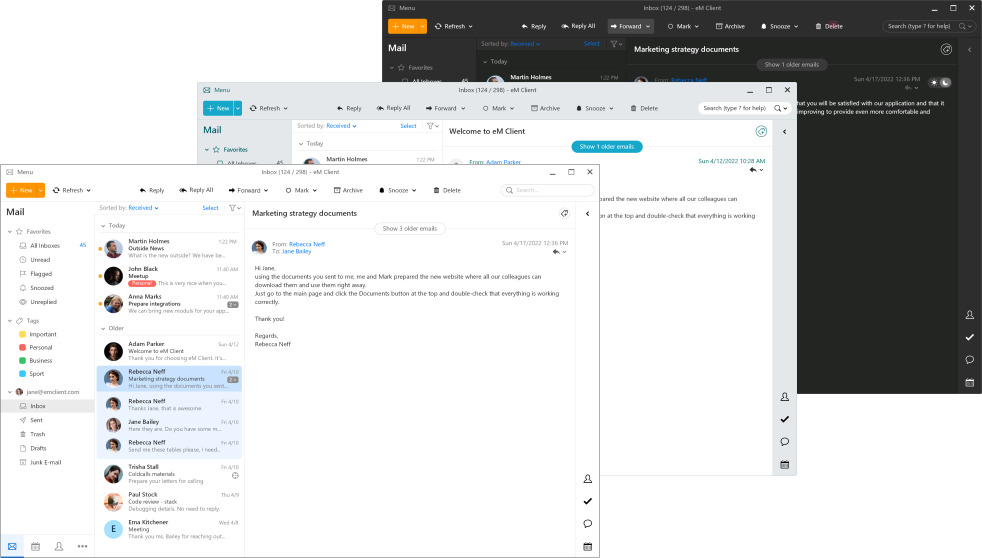Viewport: 982px width, 558px height.
Task: Toggle Select mode in front window's message list
Action: tap(210, 208)
